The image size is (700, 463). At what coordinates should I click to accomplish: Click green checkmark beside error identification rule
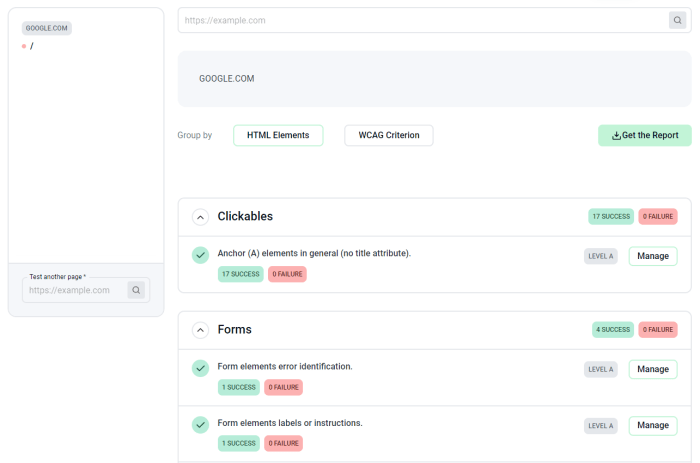(200, 368)
